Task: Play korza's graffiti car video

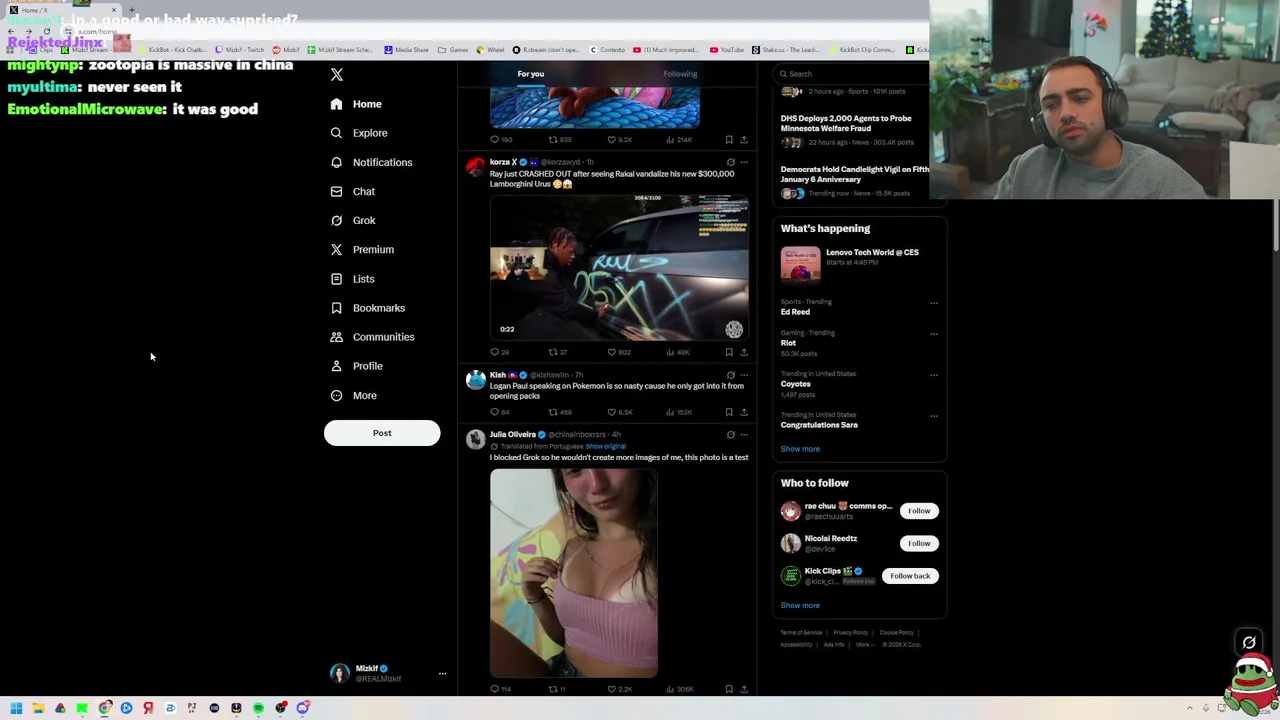Action: [619, 268]
